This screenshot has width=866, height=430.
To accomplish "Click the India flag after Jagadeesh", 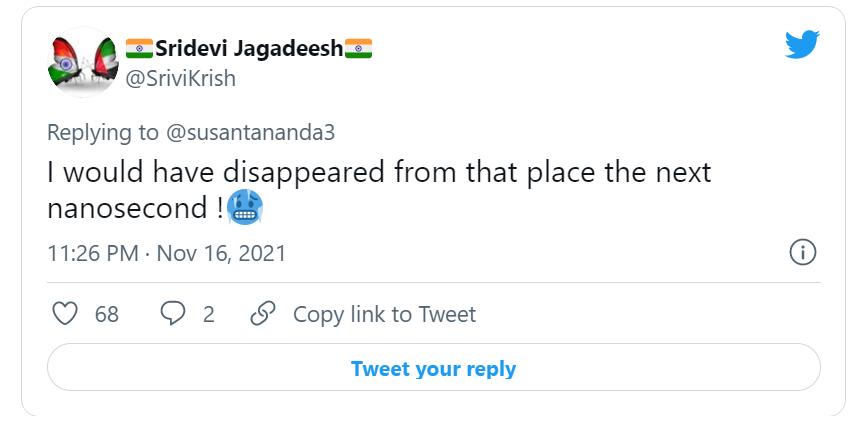I will tap(358, 49).
